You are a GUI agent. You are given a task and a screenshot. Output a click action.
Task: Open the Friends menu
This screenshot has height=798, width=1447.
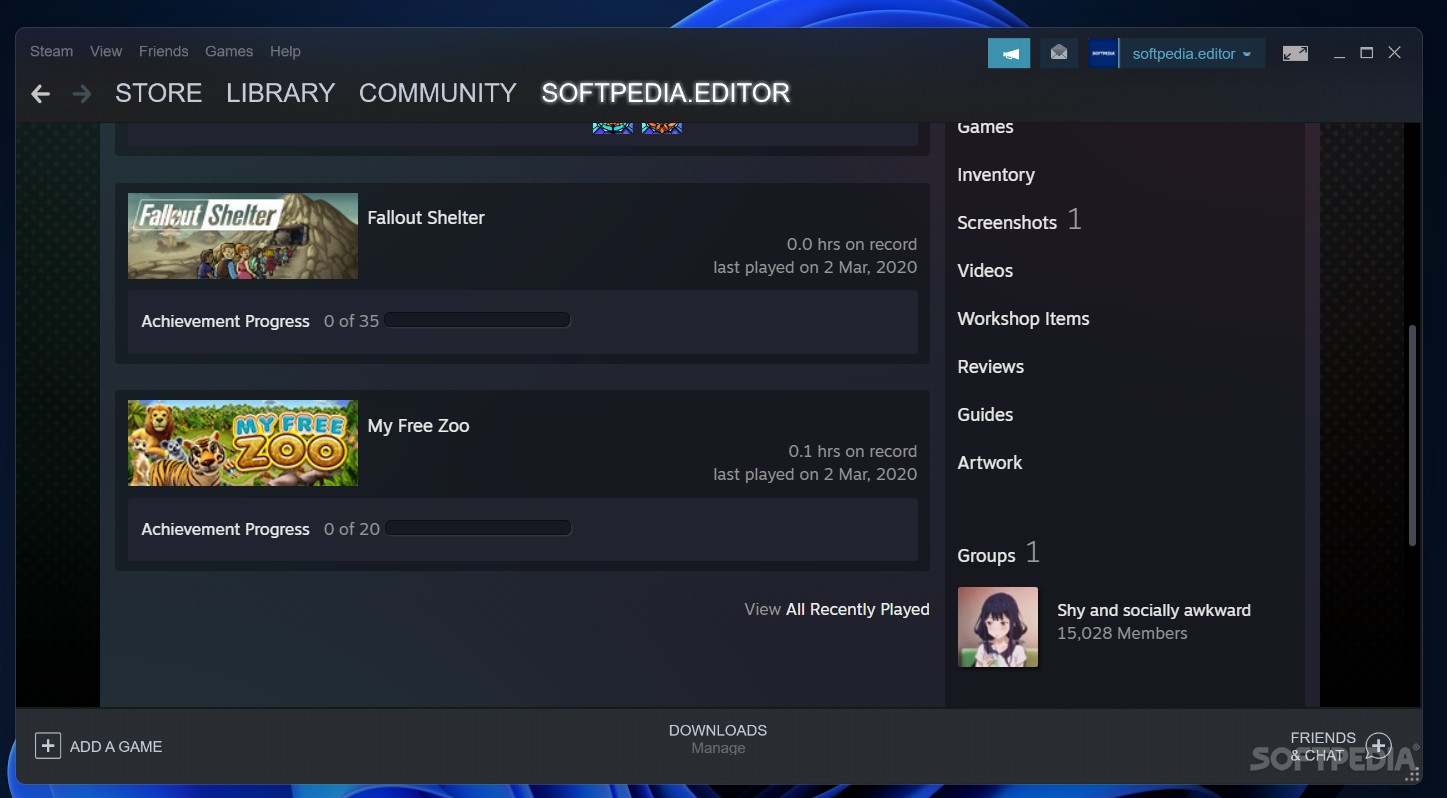pos(163,51)
